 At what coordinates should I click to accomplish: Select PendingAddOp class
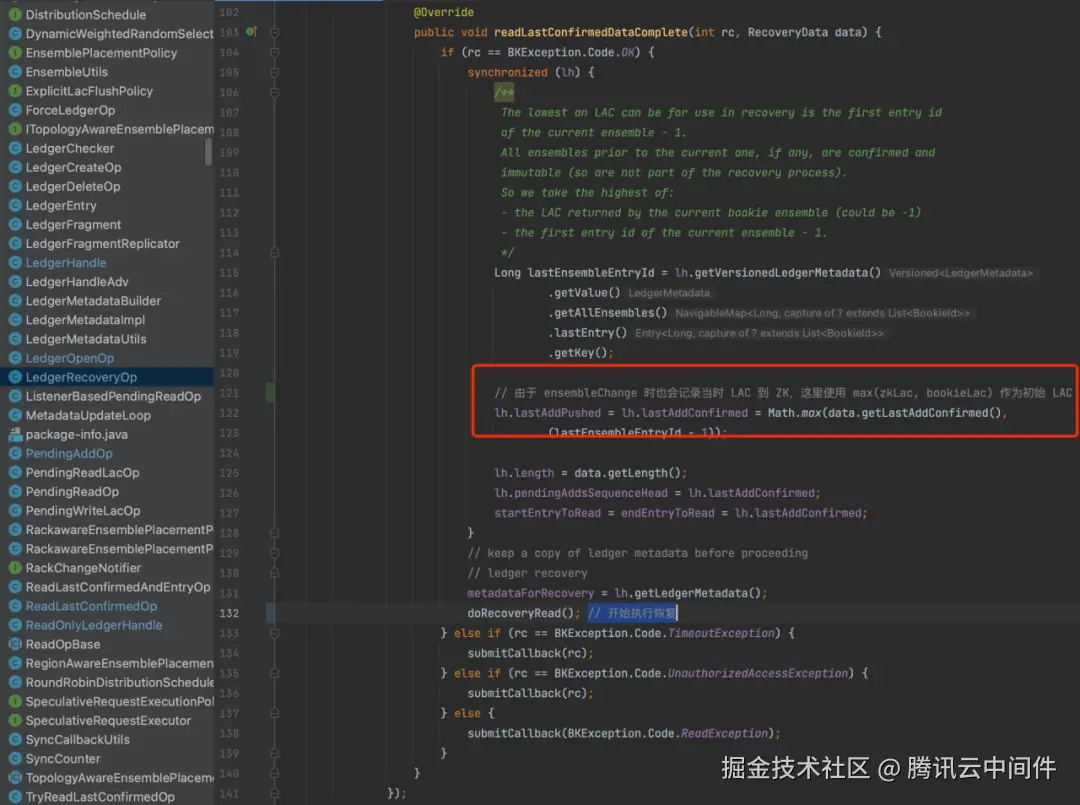(69, 453)
